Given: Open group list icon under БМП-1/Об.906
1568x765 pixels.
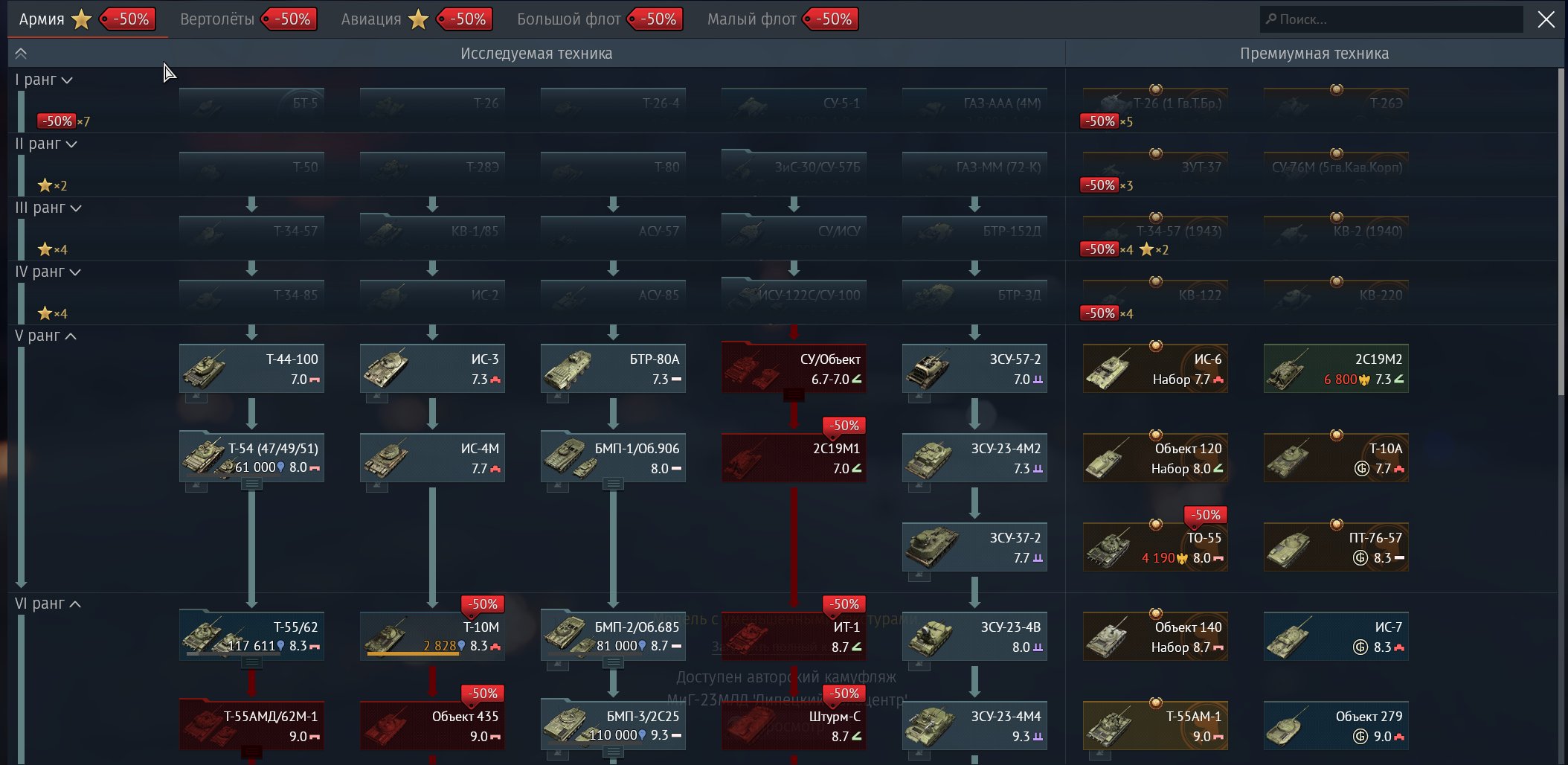Looking at the screenshot, I should (x=614, y=484).
